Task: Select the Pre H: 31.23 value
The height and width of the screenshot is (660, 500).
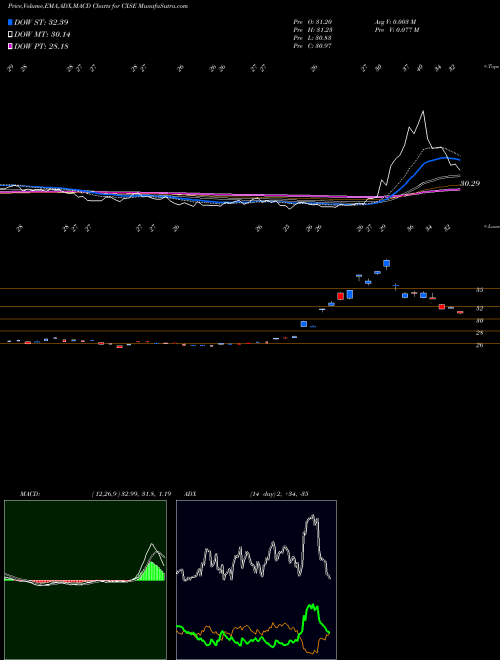Action: 313,30
